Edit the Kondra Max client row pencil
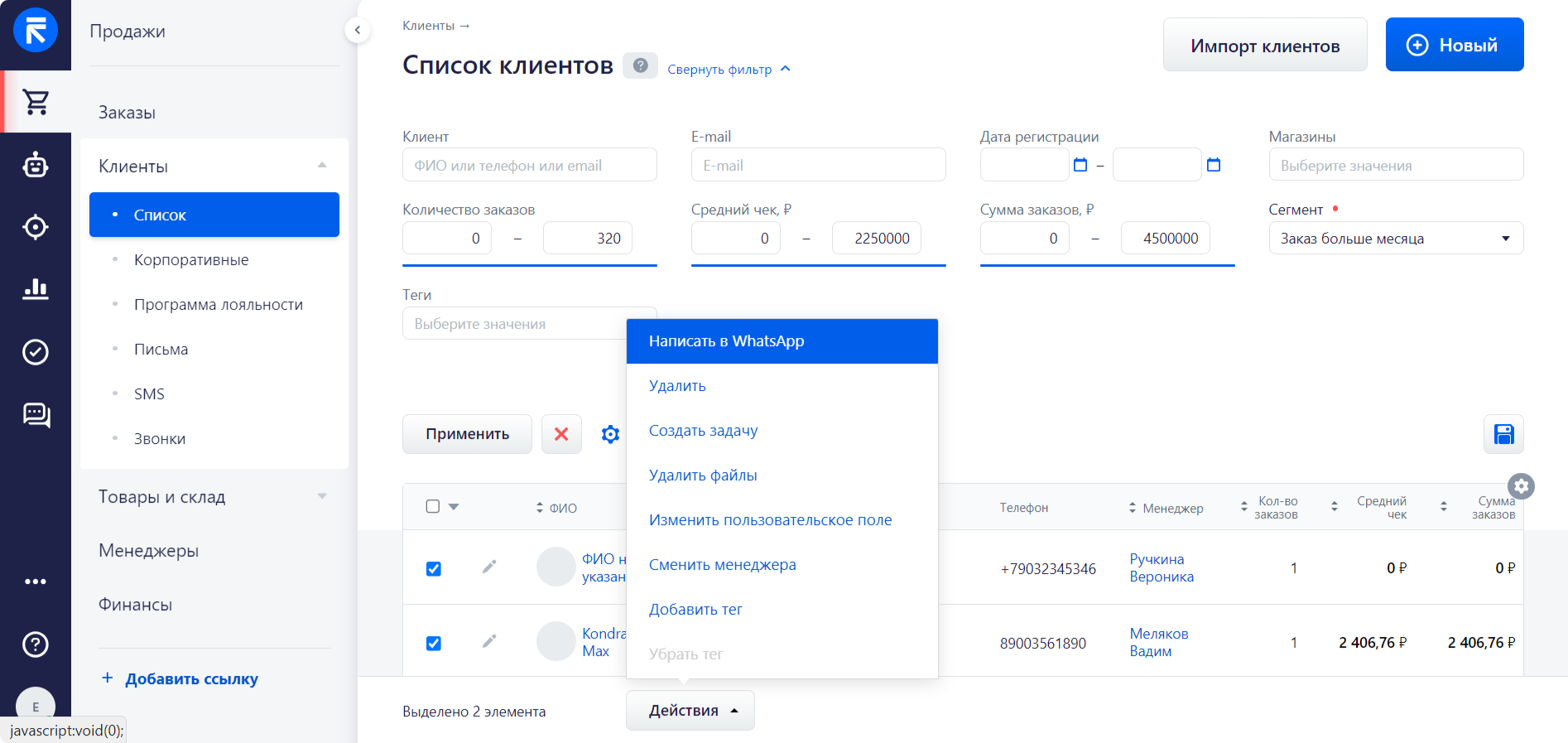This screenshot has height=743, width=1568. pos(489,641)
